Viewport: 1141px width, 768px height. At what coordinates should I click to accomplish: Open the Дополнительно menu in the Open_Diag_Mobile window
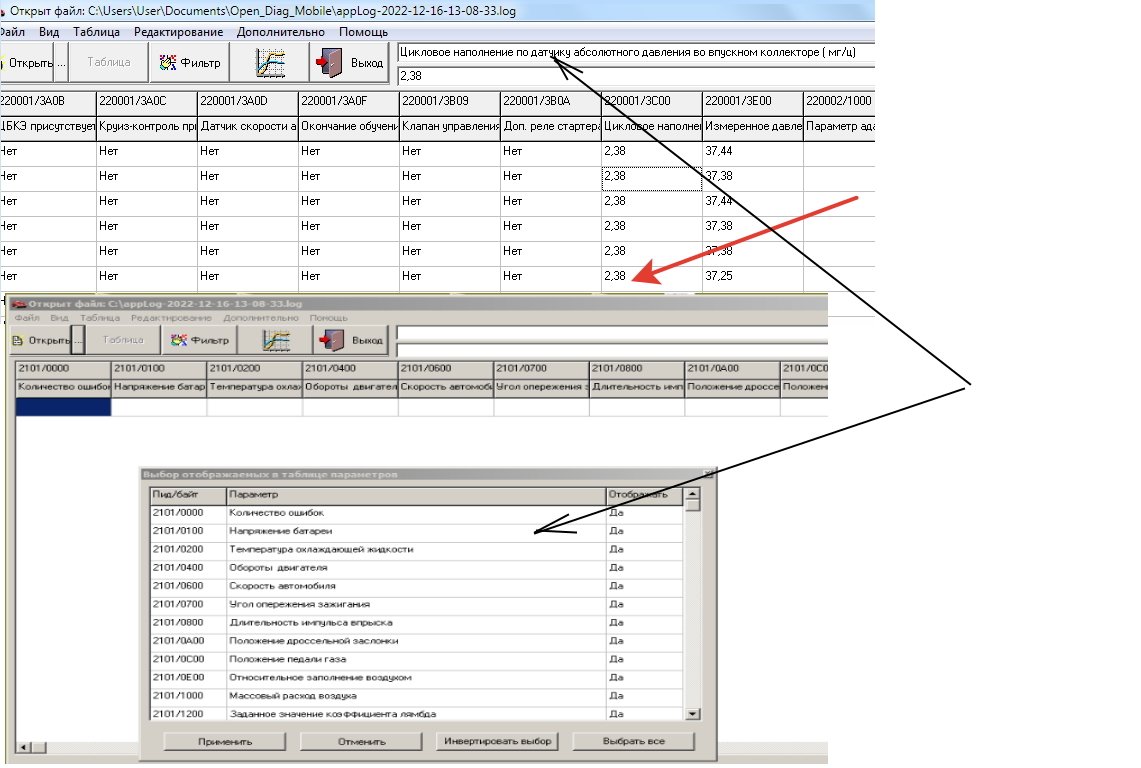pyautogui.click(x=281, y=32)
